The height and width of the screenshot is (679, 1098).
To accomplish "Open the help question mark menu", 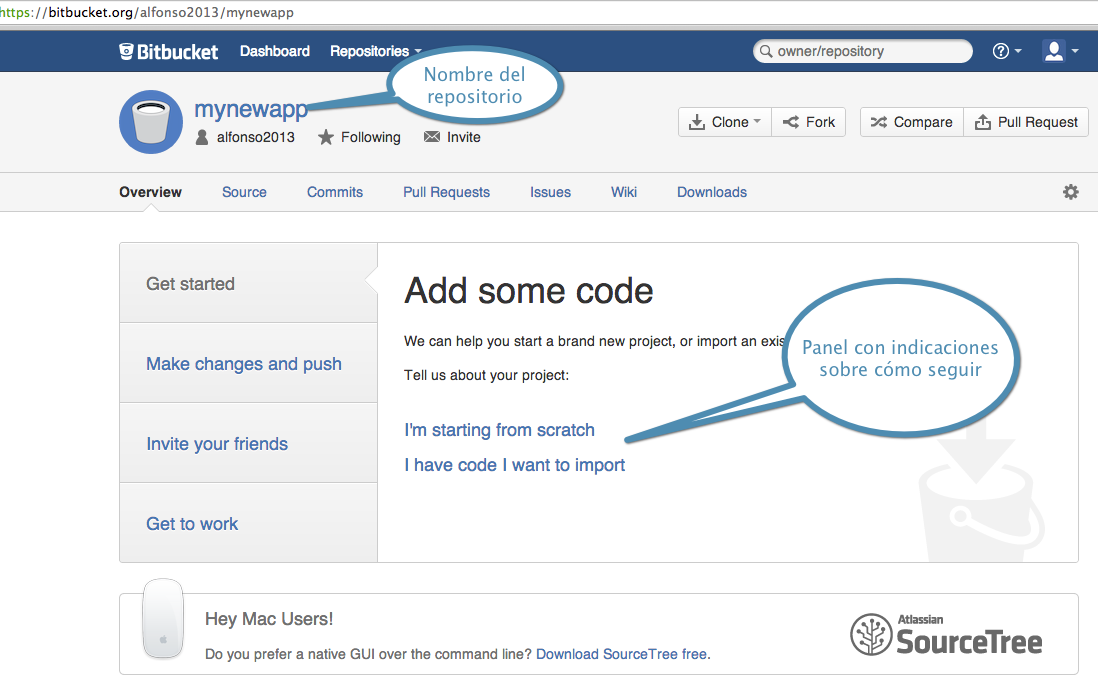I will pos(1006,51).
